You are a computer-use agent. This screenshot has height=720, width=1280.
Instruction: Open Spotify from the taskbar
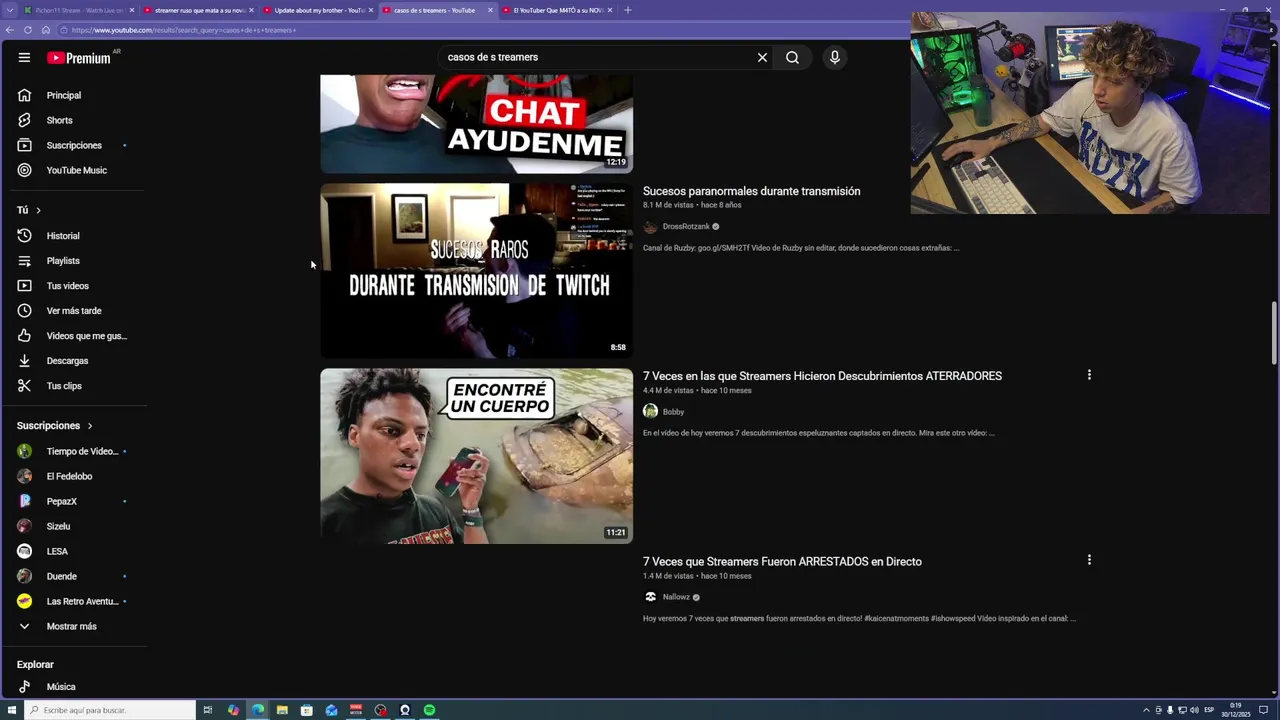[429, 710]
